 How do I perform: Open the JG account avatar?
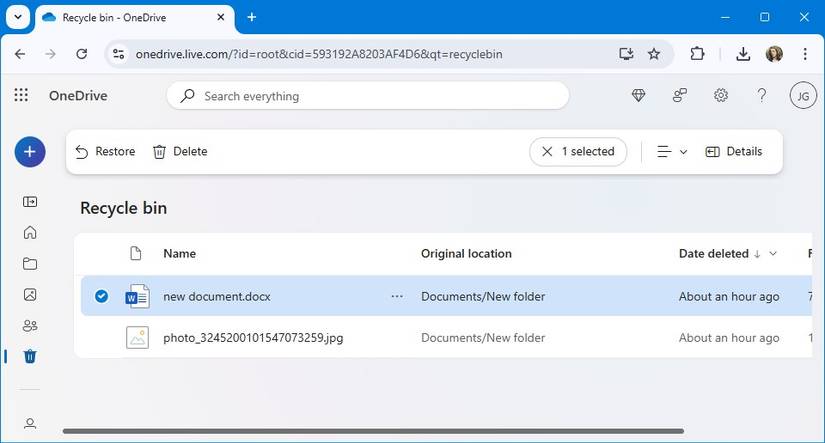(x=803, y=96)
